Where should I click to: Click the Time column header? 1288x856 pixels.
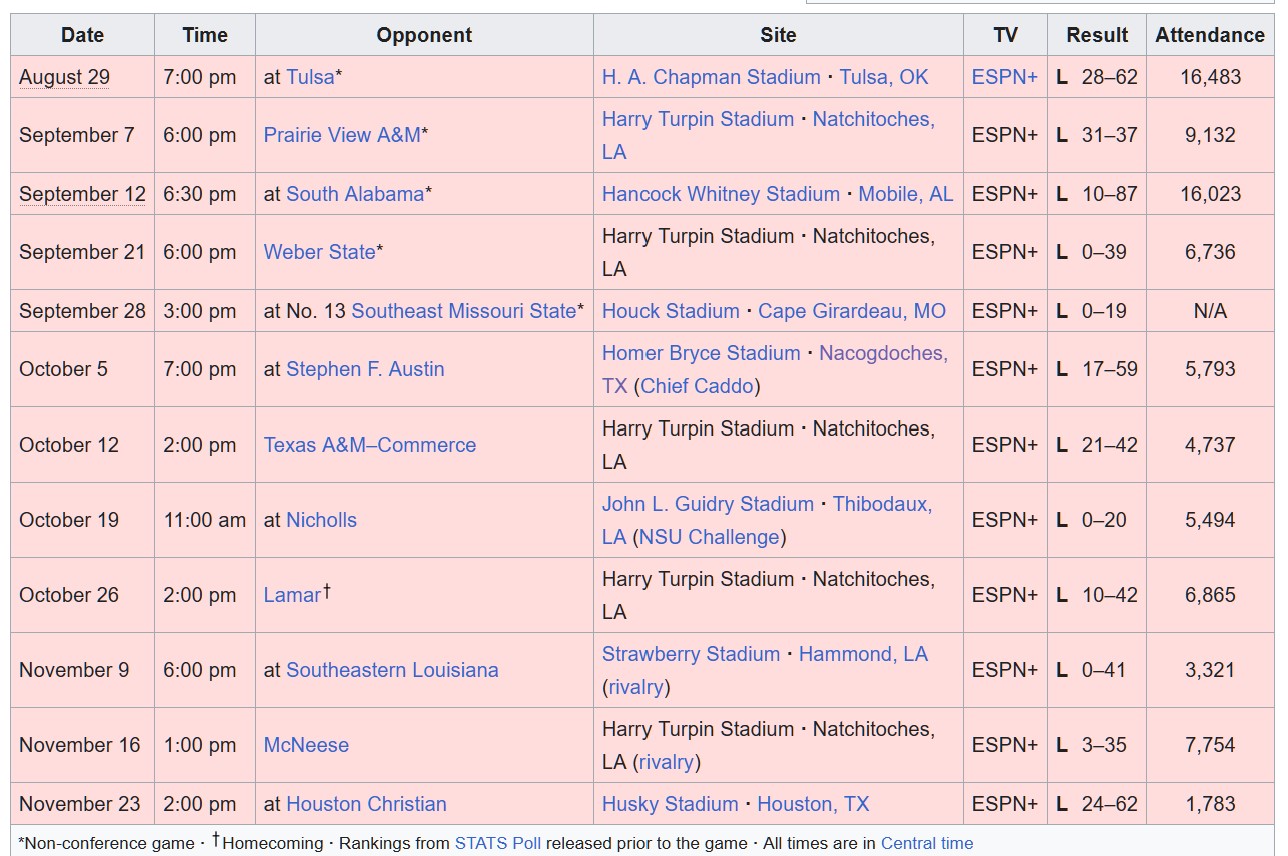205,35
